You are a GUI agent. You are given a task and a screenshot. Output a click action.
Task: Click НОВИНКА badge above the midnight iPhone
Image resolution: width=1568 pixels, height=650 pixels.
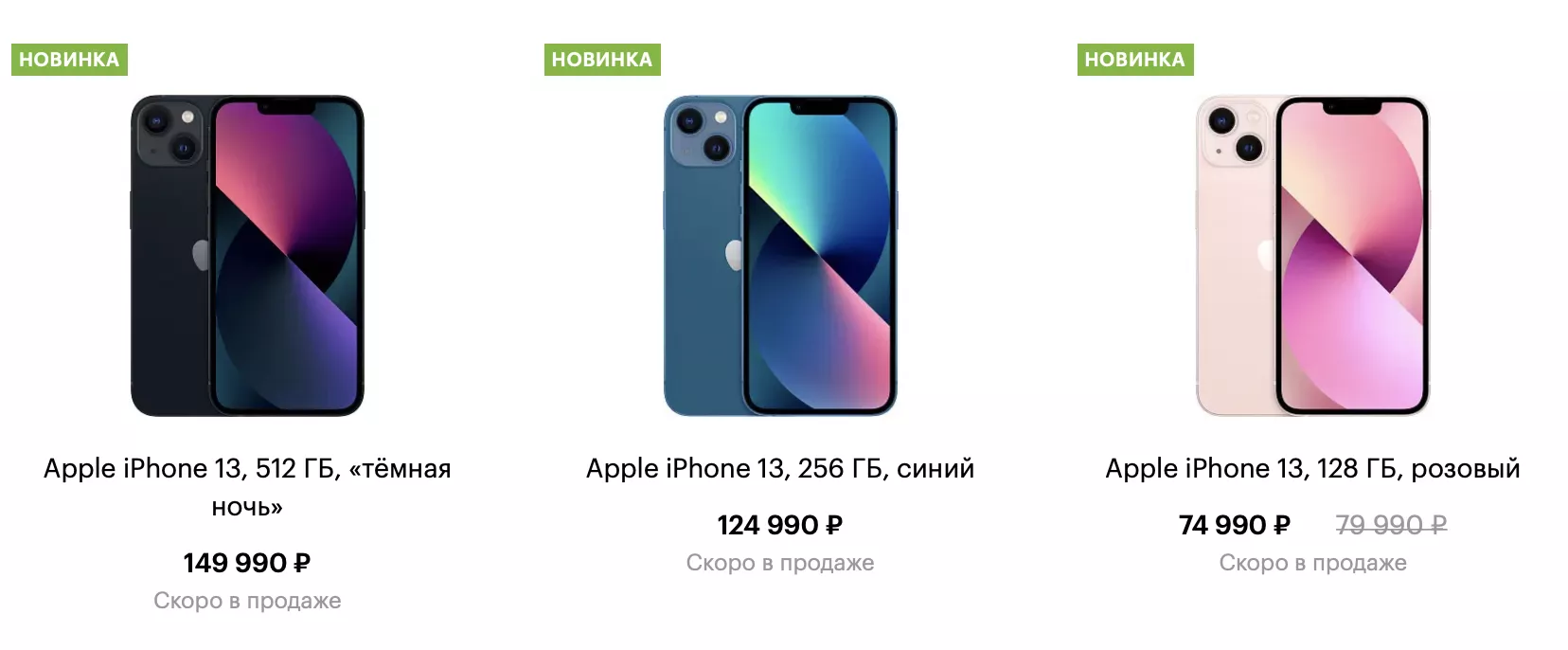(69, 60)
